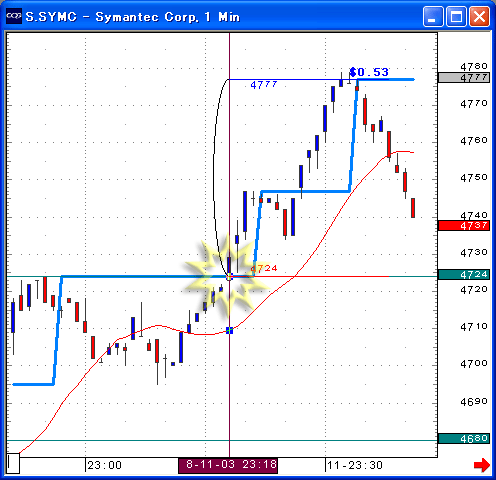Click the small box at bottom-left corner

[13, 463]
